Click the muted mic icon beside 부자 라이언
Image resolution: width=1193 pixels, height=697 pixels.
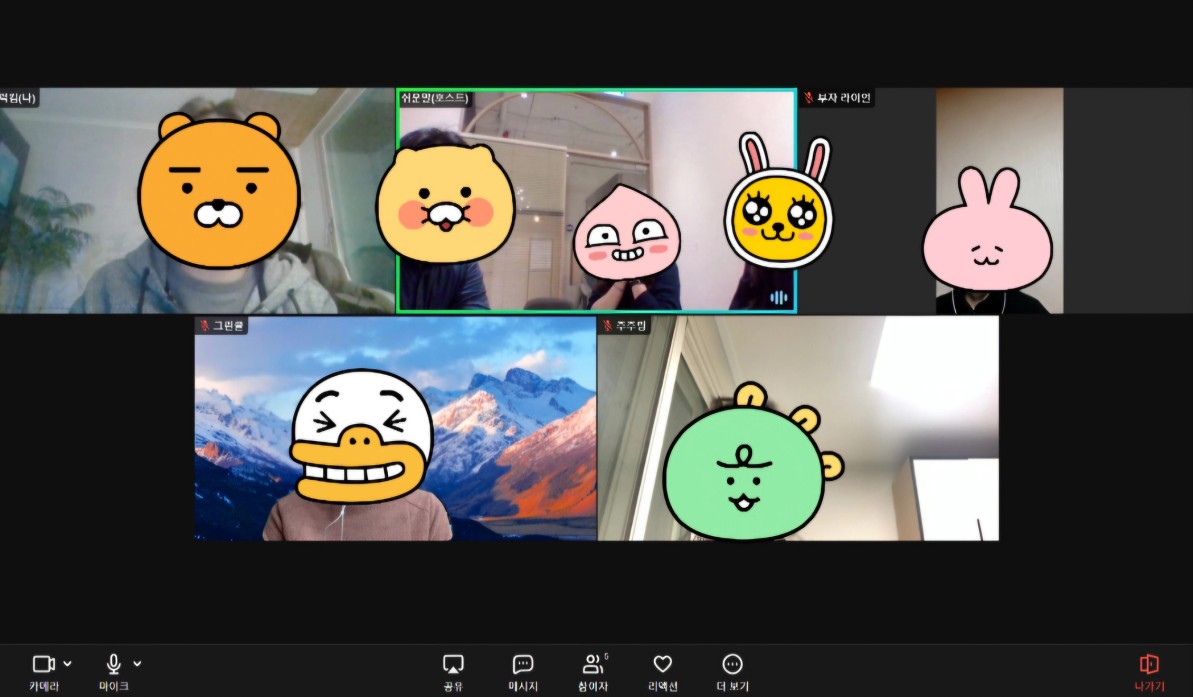tap(808, 98)
